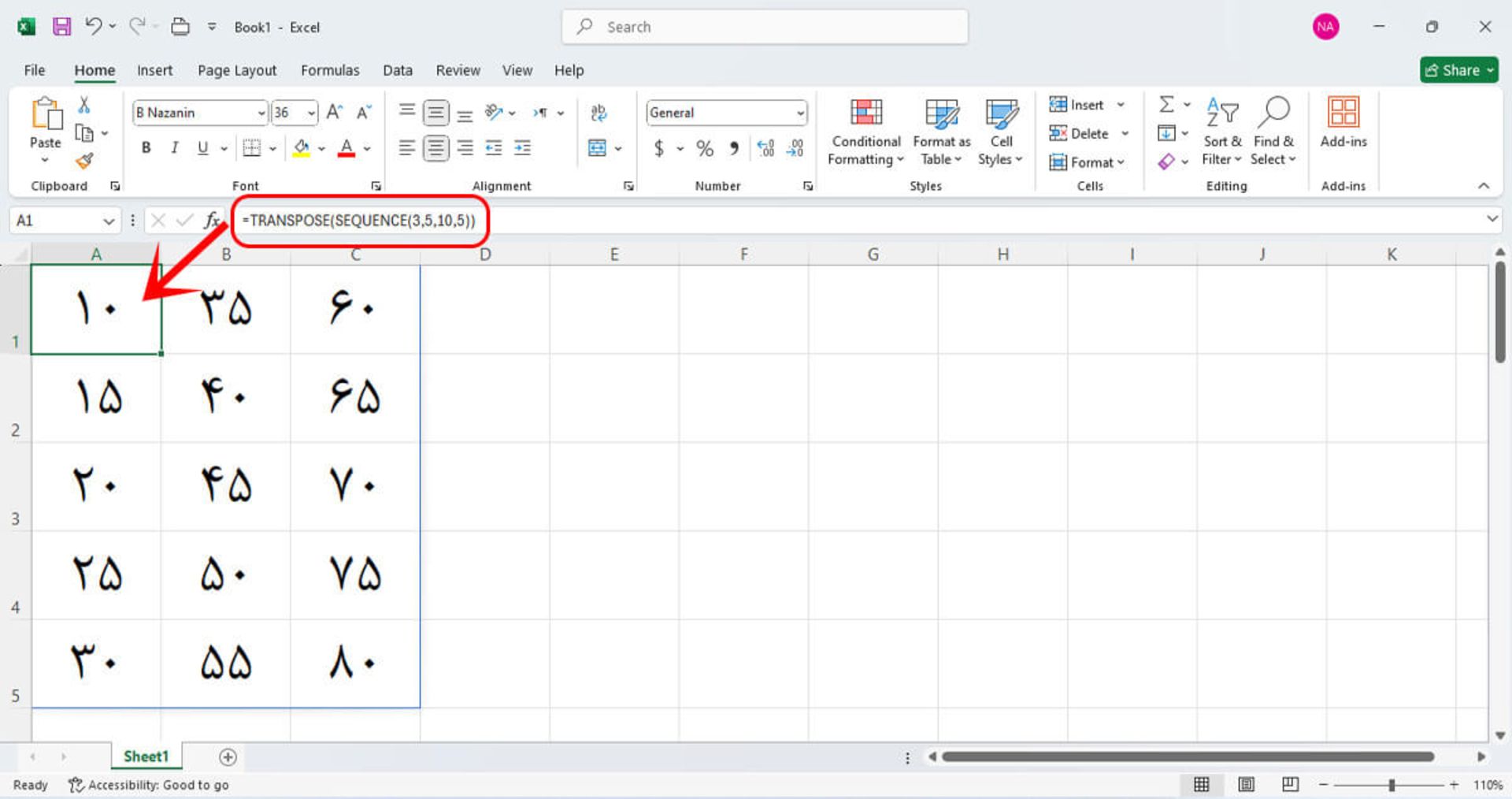
Task: Click the Increase Font Size icon
Action: (334, 113)
